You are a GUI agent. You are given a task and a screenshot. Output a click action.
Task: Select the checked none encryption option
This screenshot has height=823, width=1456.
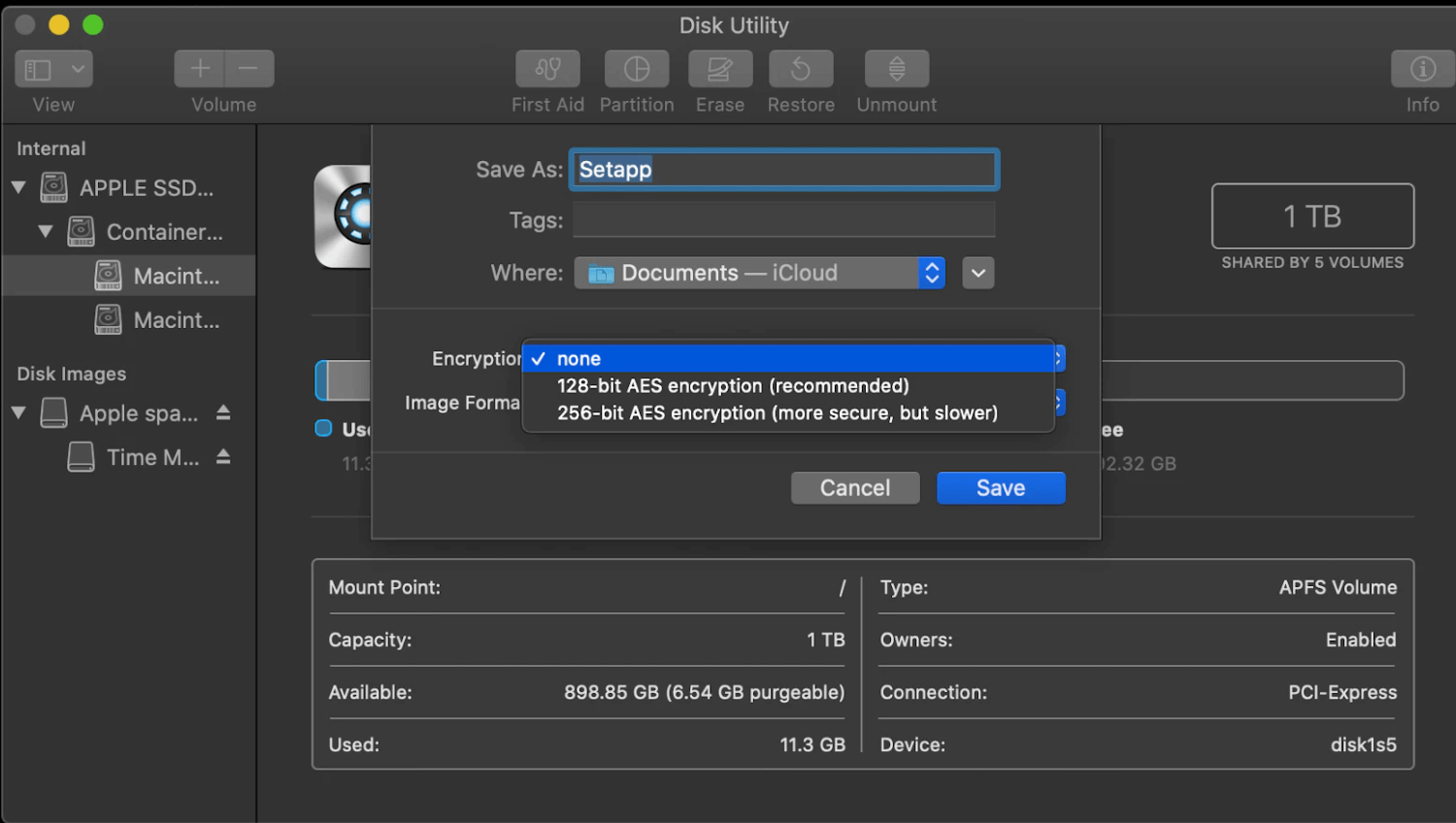pos(579,359)
